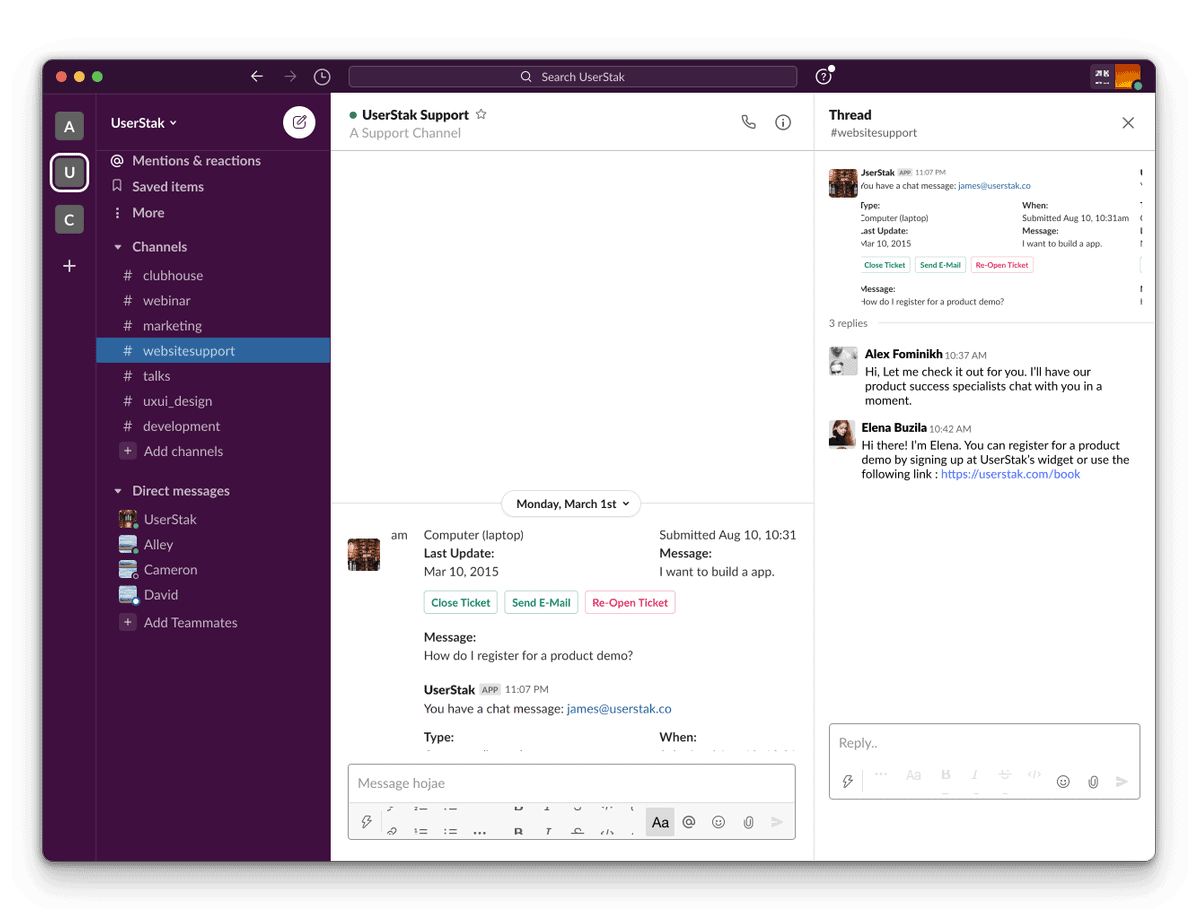Screen dimensions: 1200x921
Task: Send the thread reply with arrow icon
Action: [x=1122, y=781]
